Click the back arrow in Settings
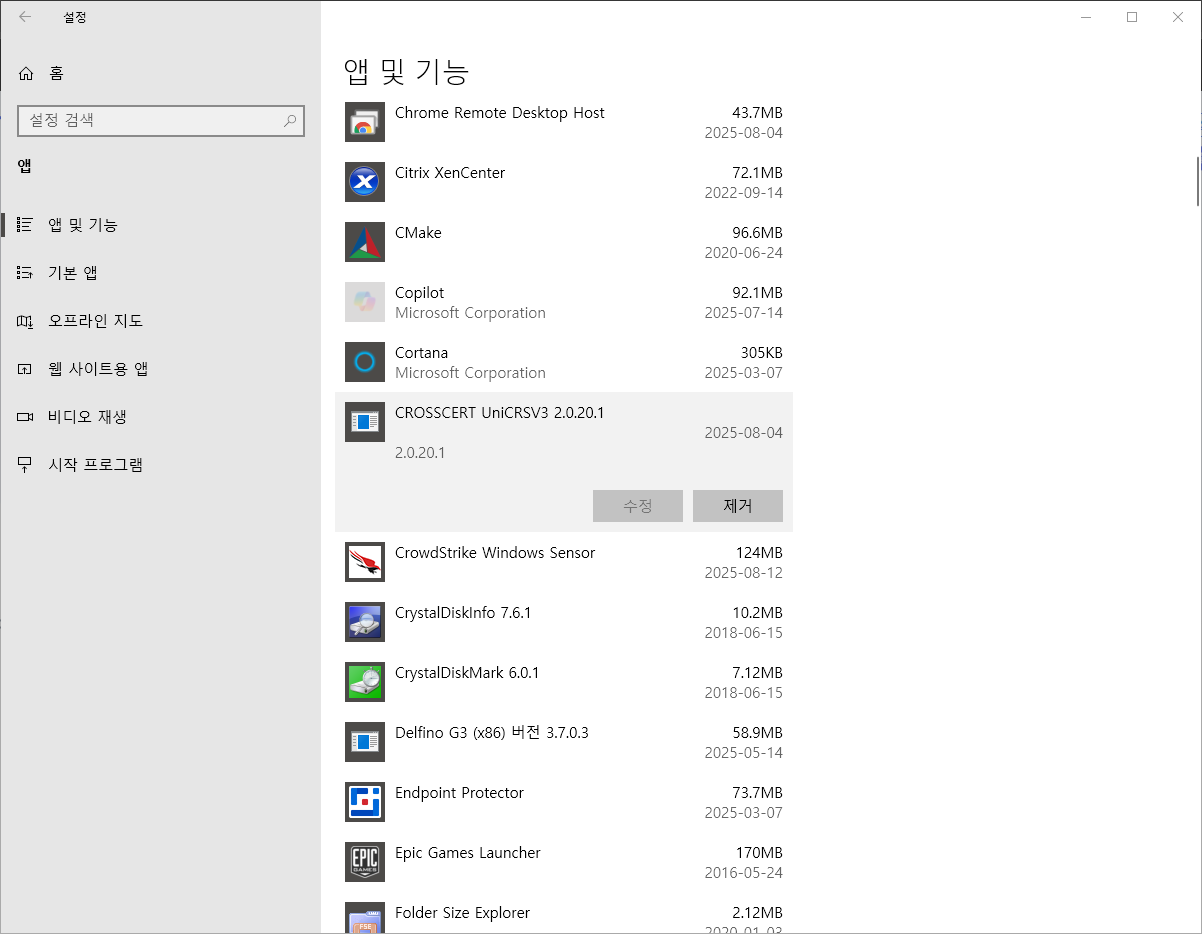This screenshot has width=1202, height=934. (25, 17)
